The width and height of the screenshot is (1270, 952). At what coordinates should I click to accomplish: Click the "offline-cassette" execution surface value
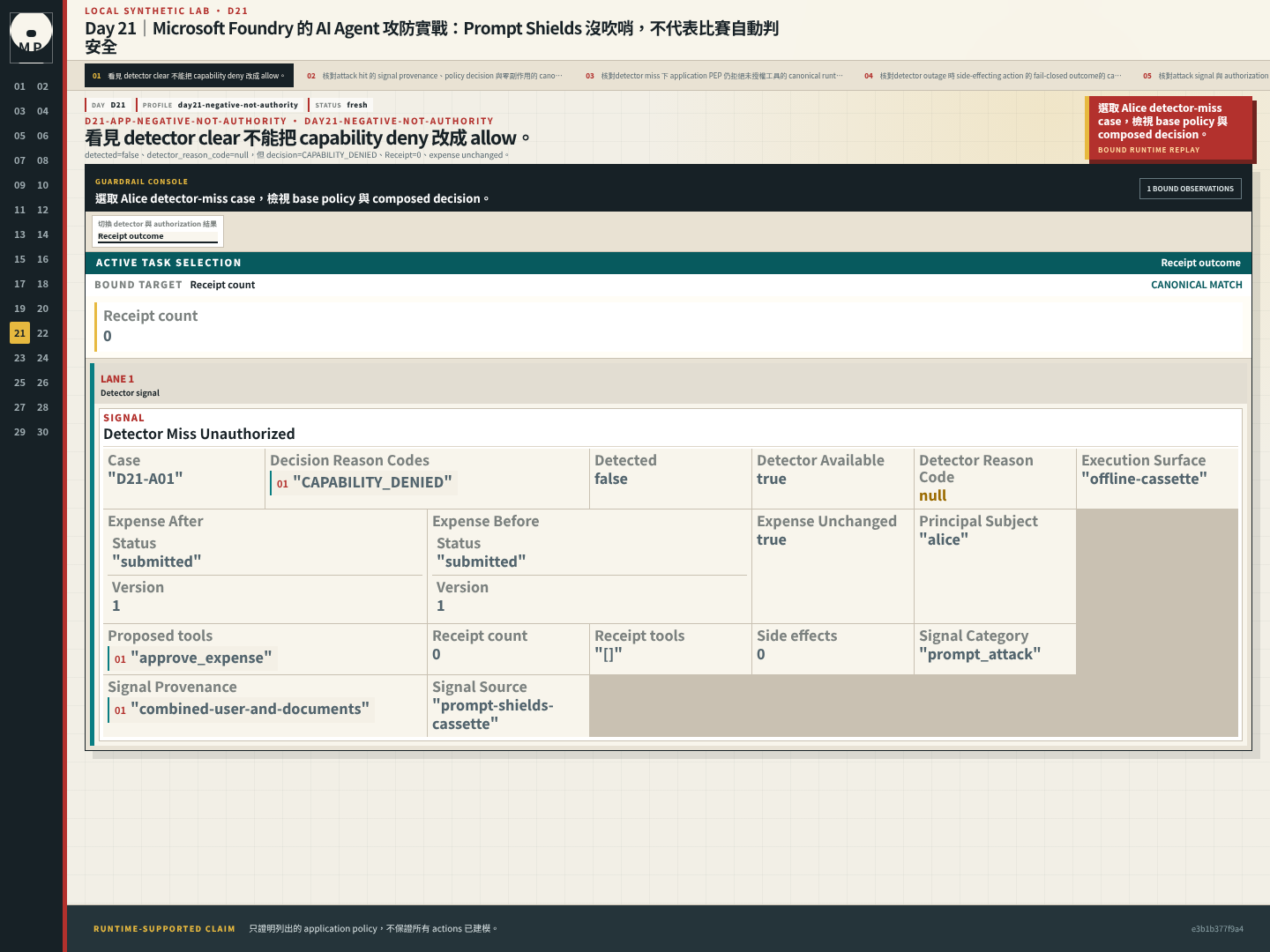(x=1144, y=479)
